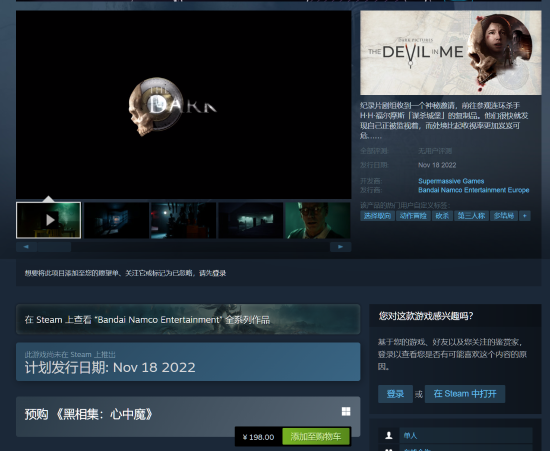Select the third screenshot with red light
Screen dimensions: 550x451
183,220
